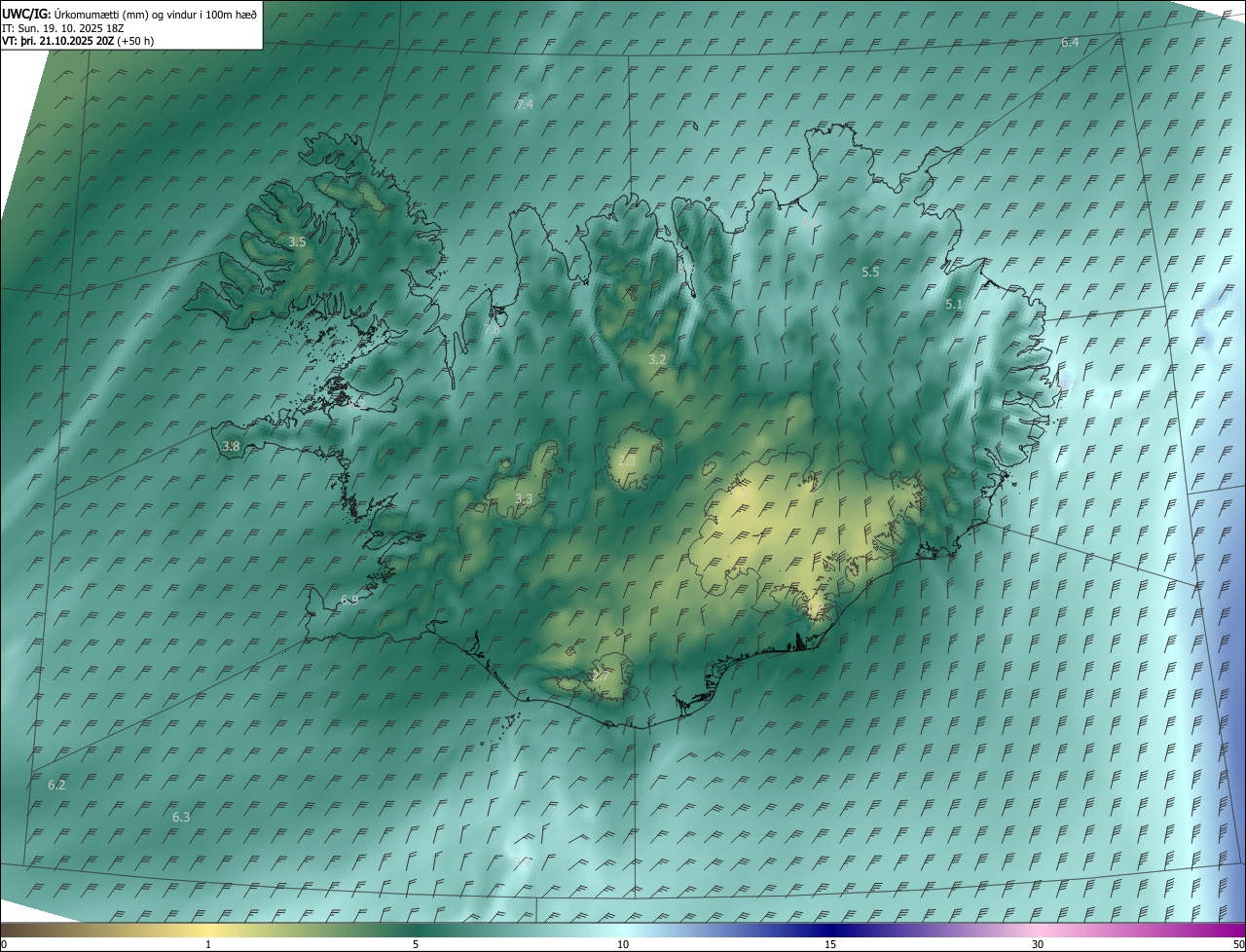Image resolution: width=1246 pixels, height=952 pixels.
Task: Click the faint '7.8' value label
Action: click(493, 329)
